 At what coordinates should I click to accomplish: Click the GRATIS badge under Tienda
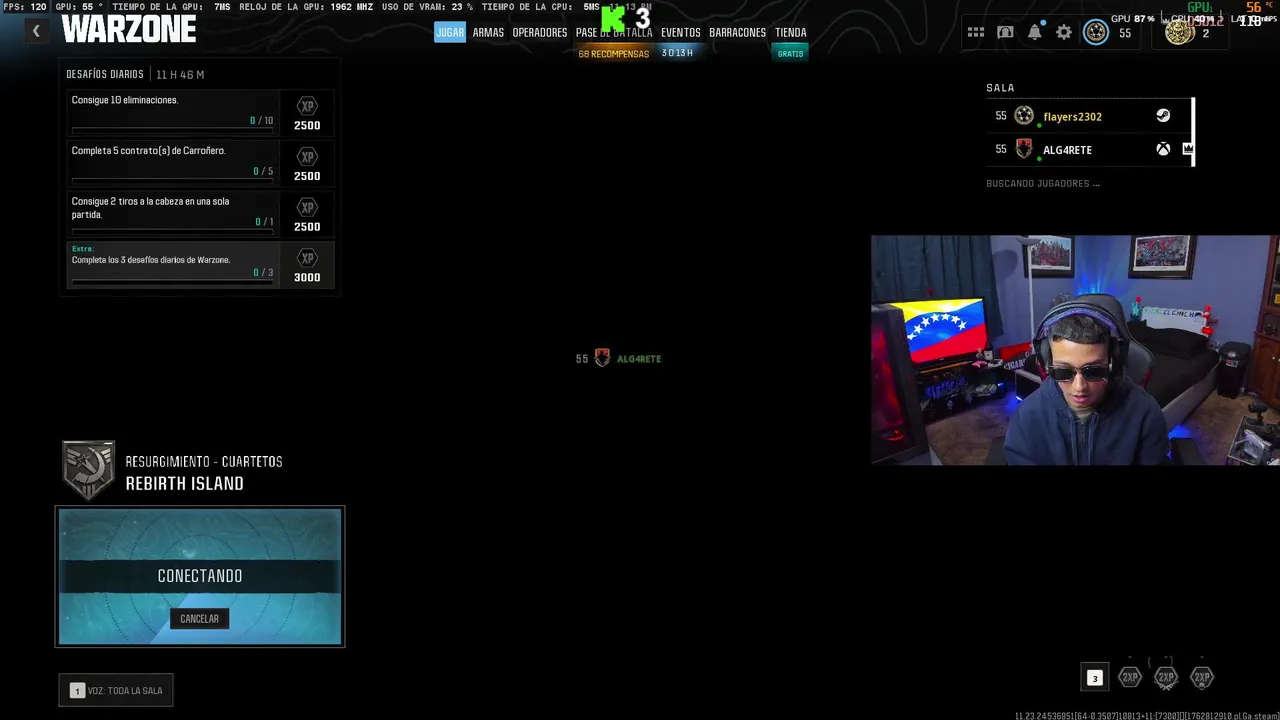[x=790, y=53]
